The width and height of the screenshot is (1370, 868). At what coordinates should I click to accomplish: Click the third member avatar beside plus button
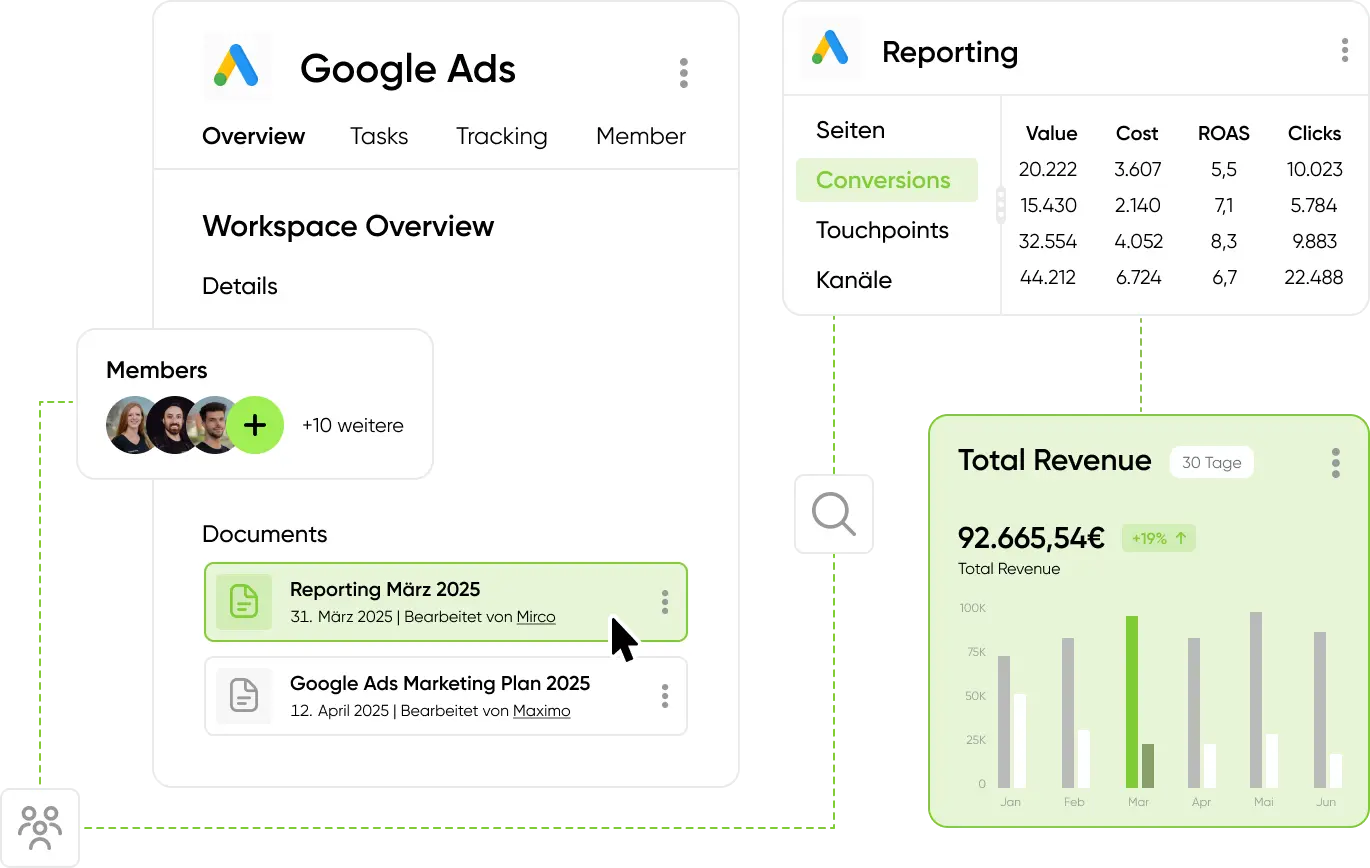click(x=212, y=425)
